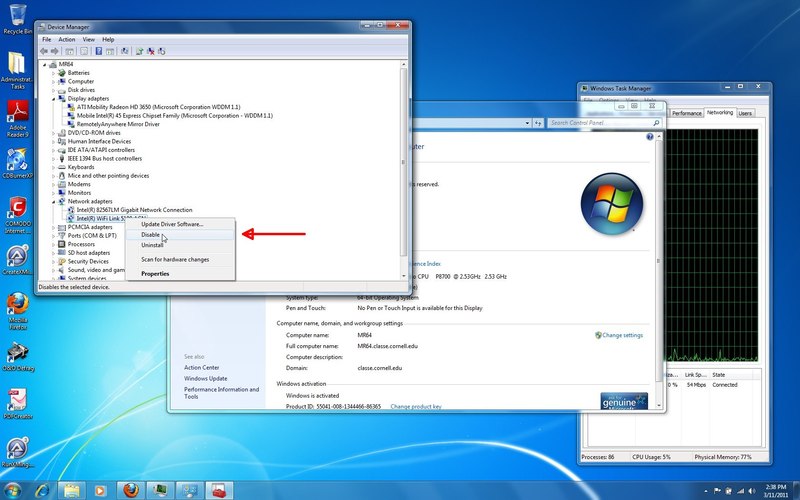Switch to Users tab in Task Manager
Viewport: 800px width, 500px height.
(745, 113)
